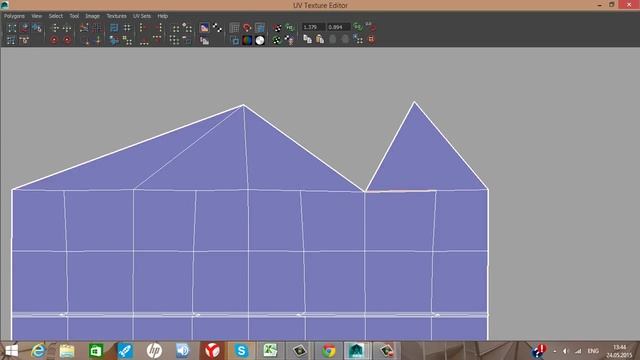This screenshot has height=360, width=640.
Task: Toggle dim image display
Action: click(x=204, y=40)
